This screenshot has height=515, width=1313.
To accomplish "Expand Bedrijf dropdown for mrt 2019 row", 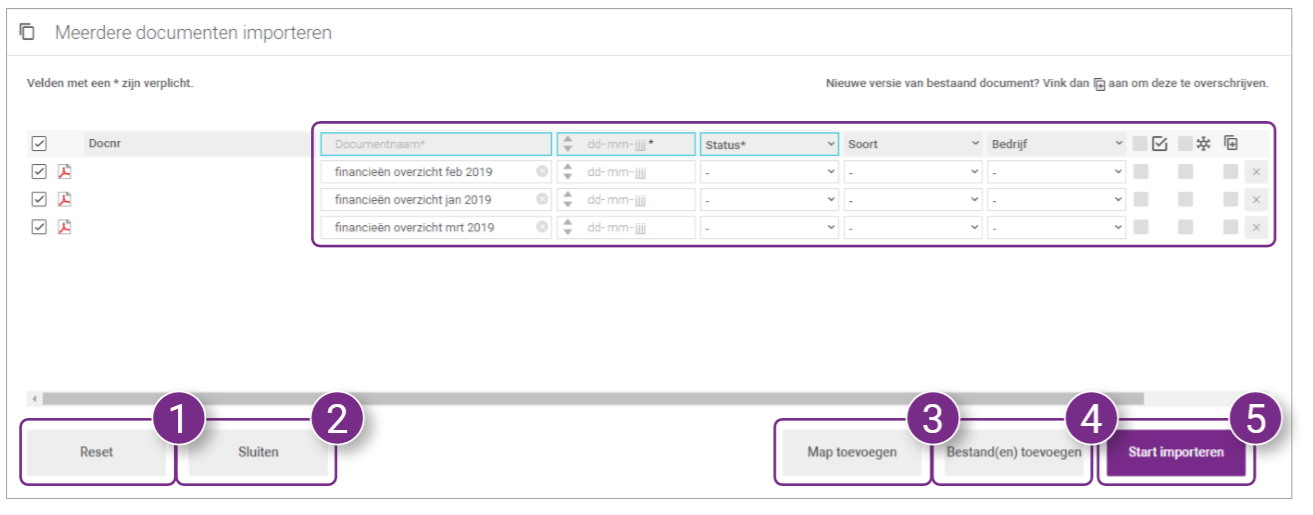I will pos(1057,228).
